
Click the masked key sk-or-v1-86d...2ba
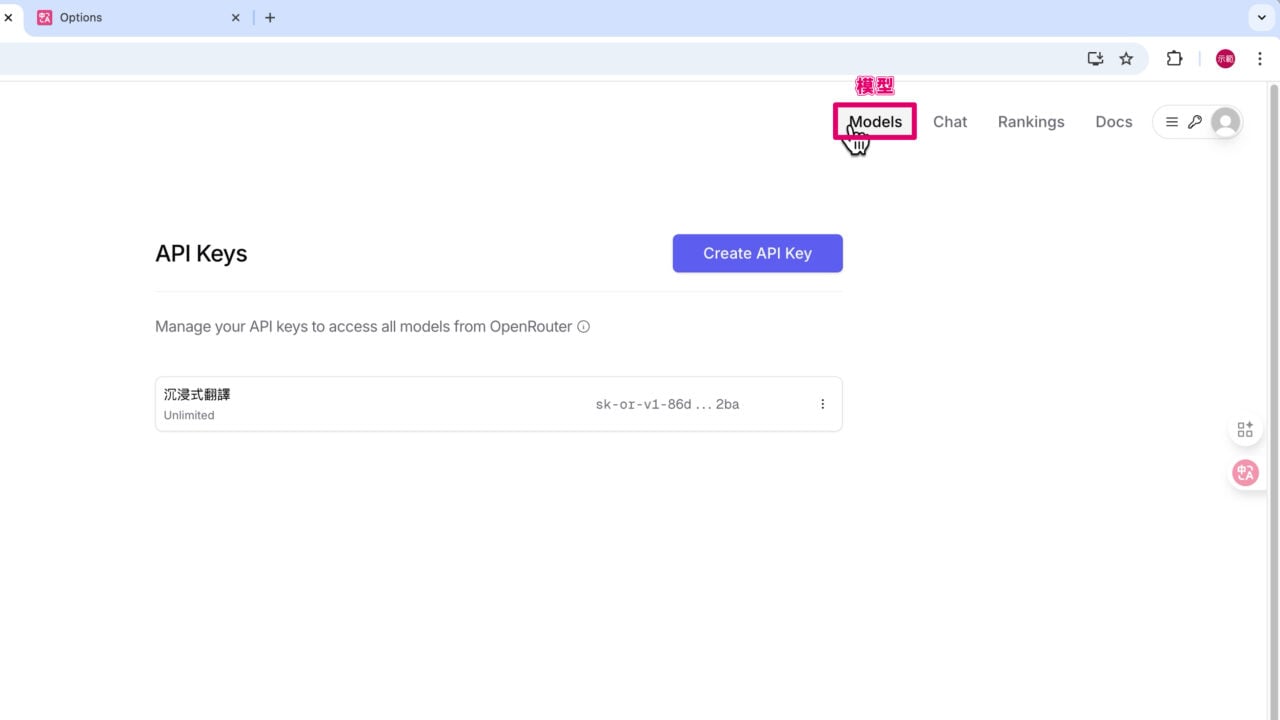tap(667, 404)
